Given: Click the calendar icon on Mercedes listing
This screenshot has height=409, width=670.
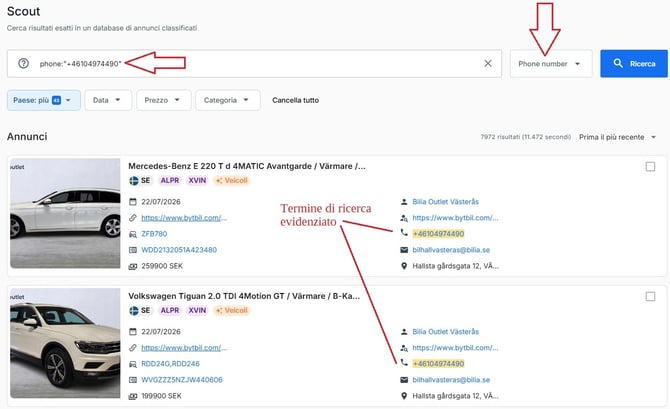Looking at the screenshot, I should click(x=133, y=202).
